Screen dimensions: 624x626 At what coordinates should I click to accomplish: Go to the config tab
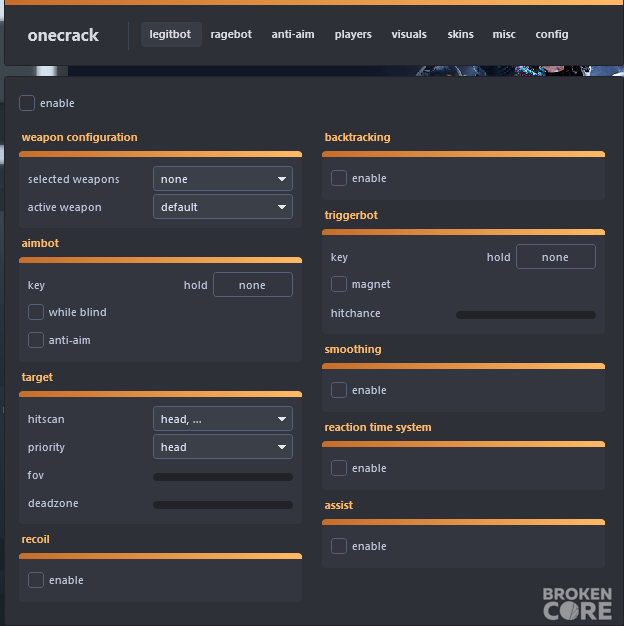click(x=552, y=34)
